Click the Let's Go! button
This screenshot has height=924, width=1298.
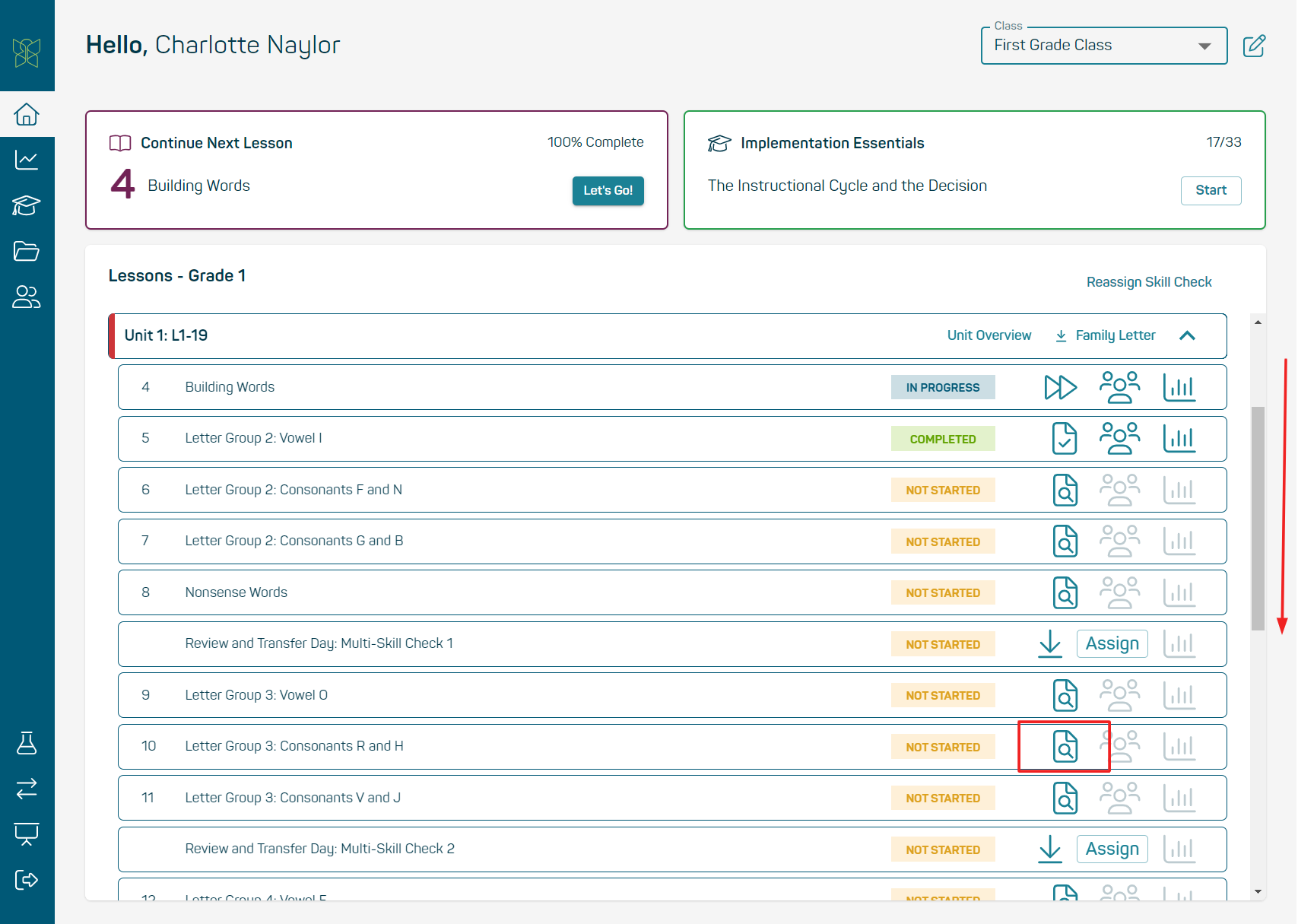[608, 191]
